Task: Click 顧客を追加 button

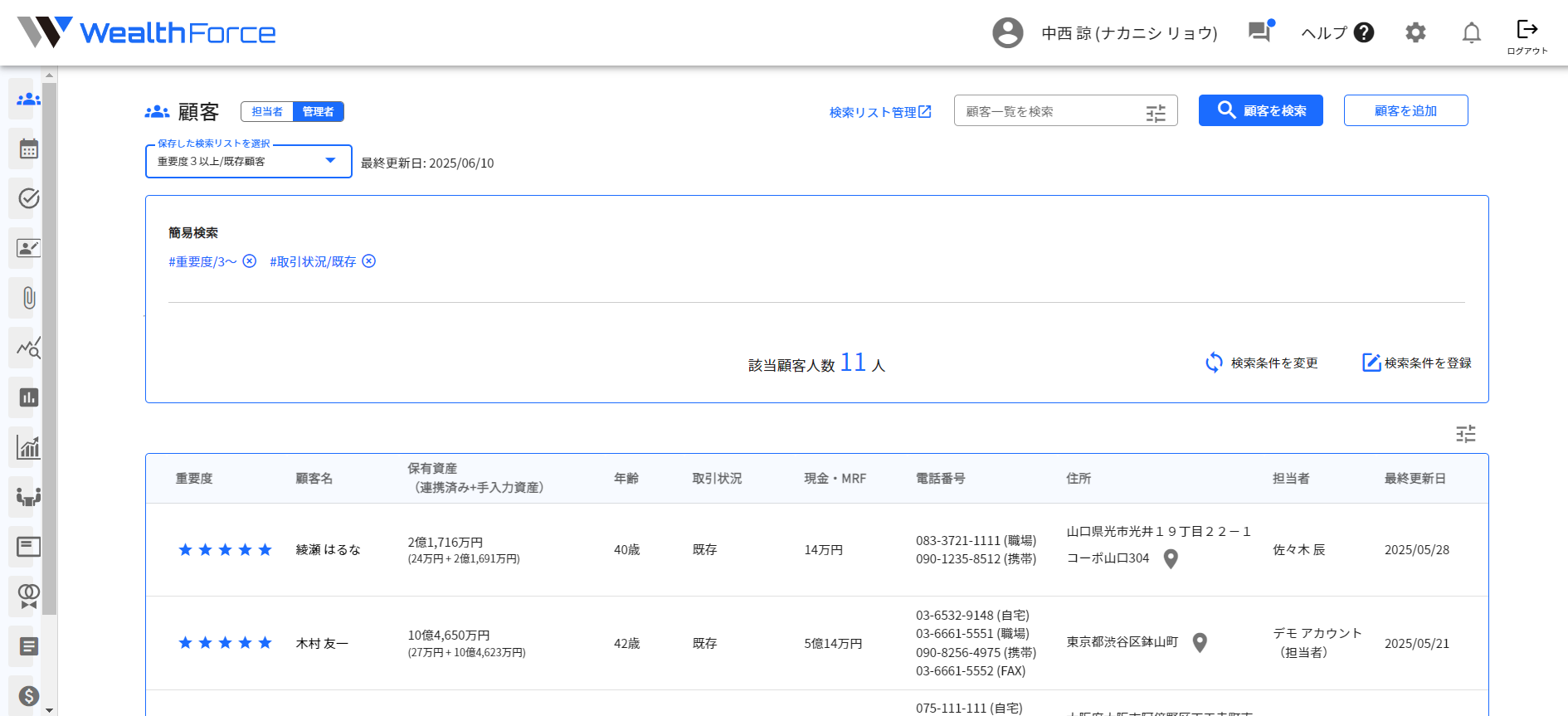Action: click(x=1406, y=110)
